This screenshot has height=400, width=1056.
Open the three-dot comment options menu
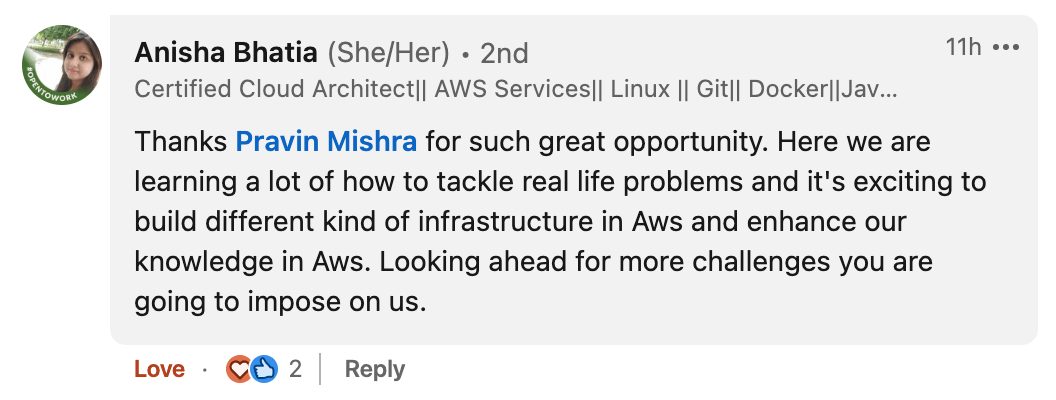coord(1005,48)
